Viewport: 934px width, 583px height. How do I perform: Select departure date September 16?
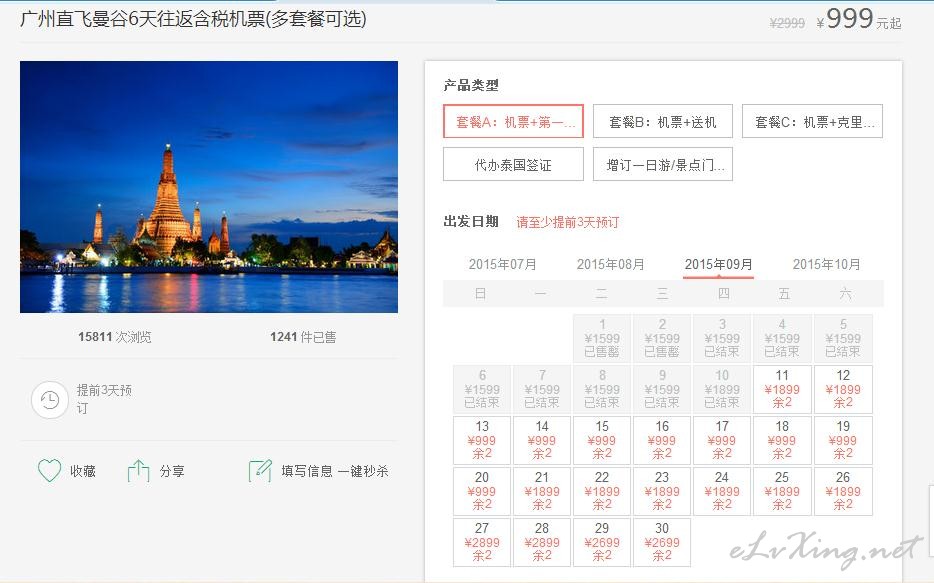point(662,441)
